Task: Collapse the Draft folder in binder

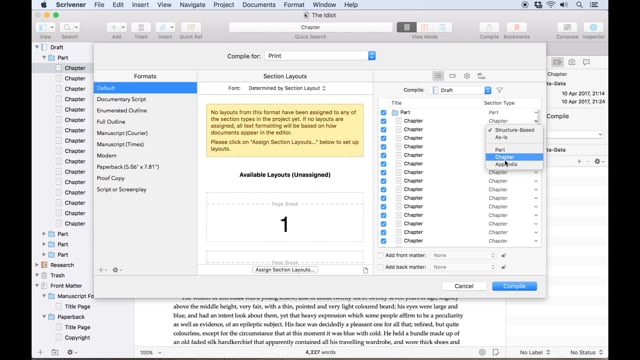Action: tap(37, 47)
